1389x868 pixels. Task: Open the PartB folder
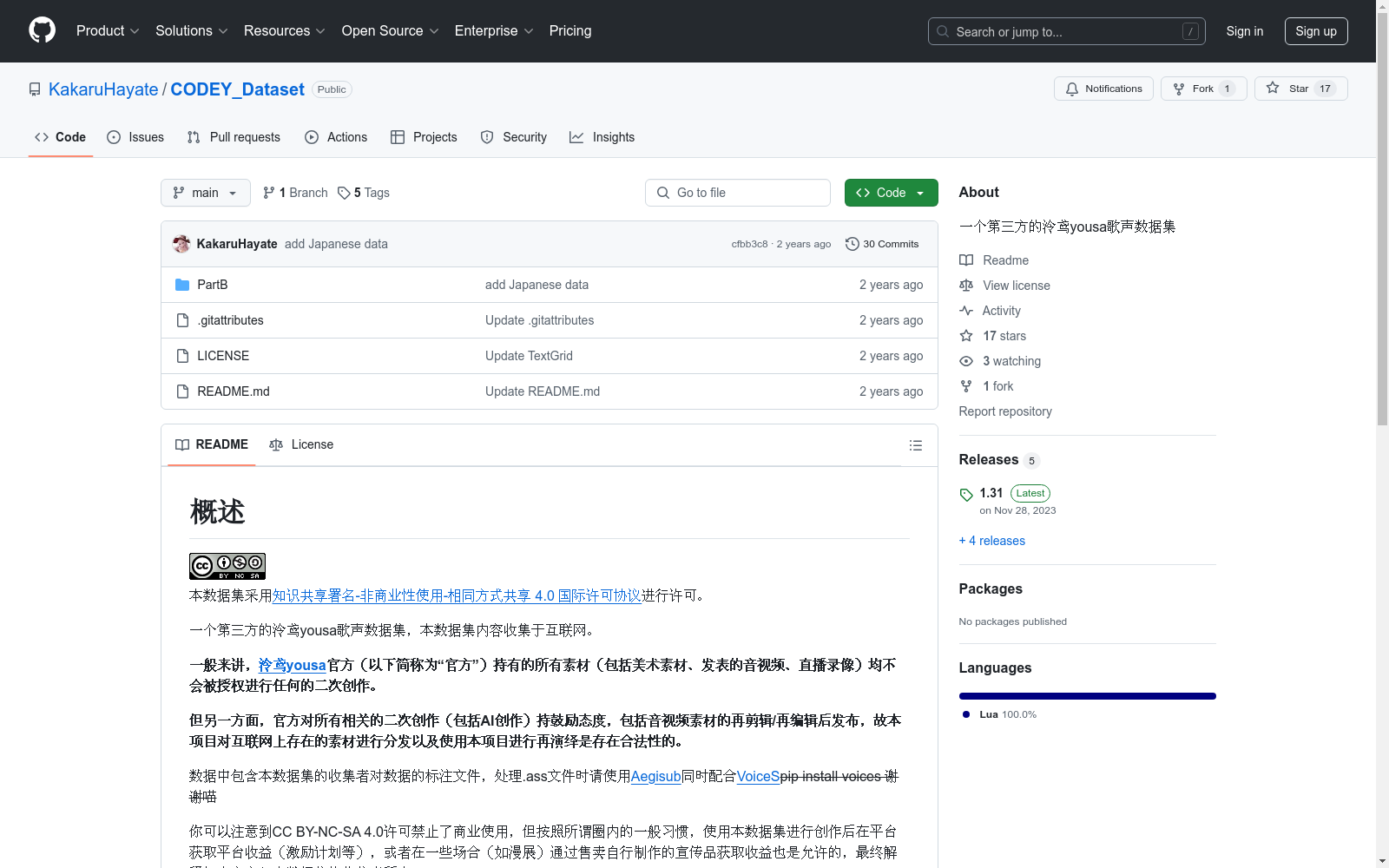[212, 285]
